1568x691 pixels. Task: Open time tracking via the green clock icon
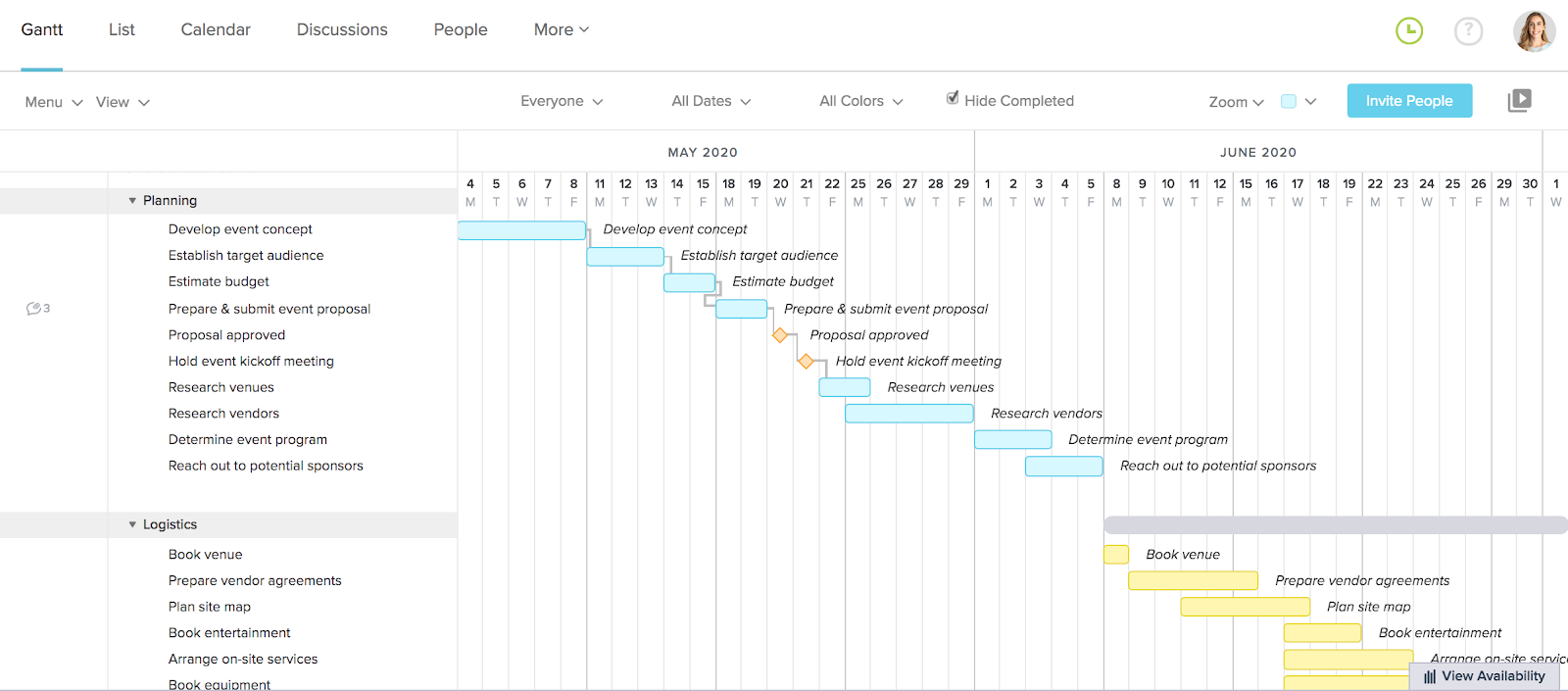pos(1408,30)
